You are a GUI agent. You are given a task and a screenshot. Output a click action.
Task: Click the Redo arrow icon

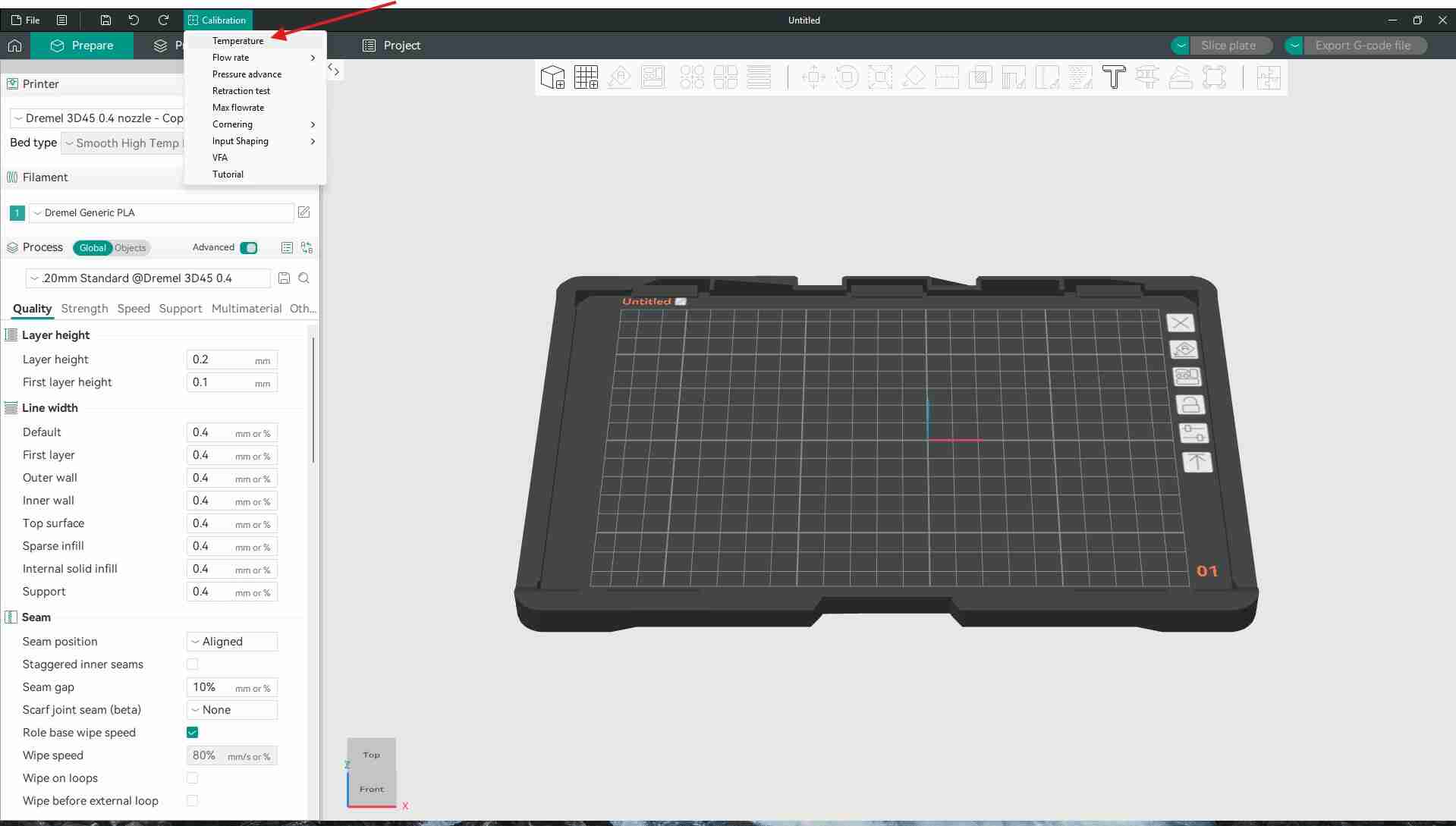coord(163,20)
